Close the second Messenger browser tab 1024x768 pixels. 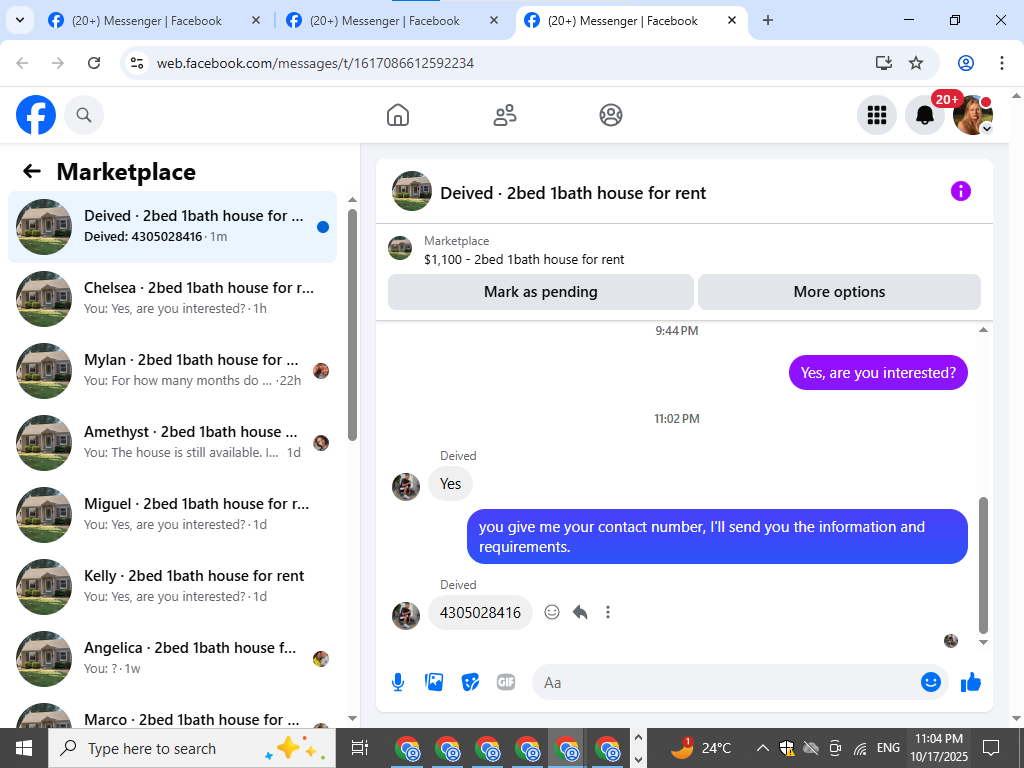(x=494, y=21)
